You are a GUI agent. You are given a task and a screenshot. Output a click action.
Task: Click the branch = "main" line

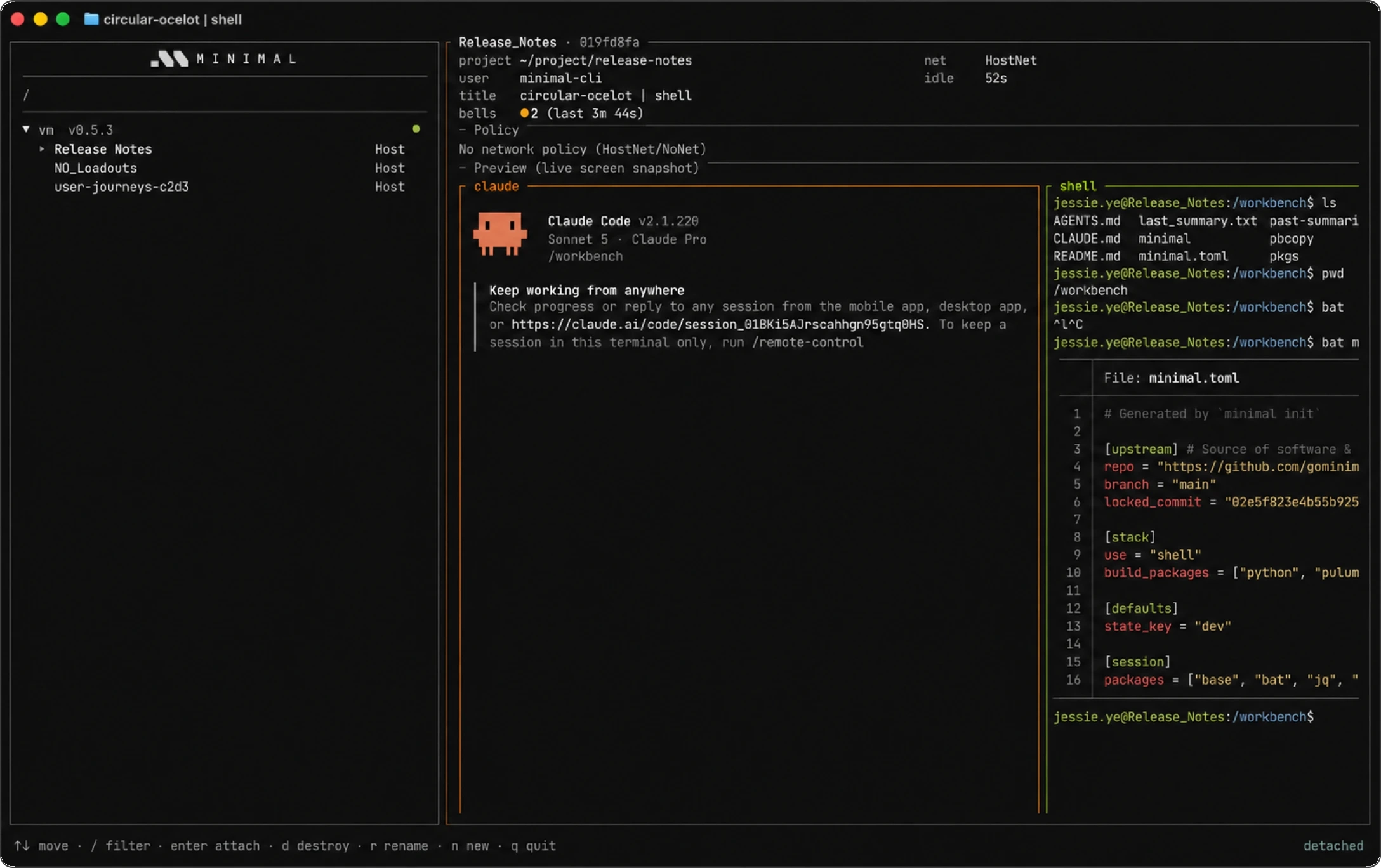pos(1160,485)
